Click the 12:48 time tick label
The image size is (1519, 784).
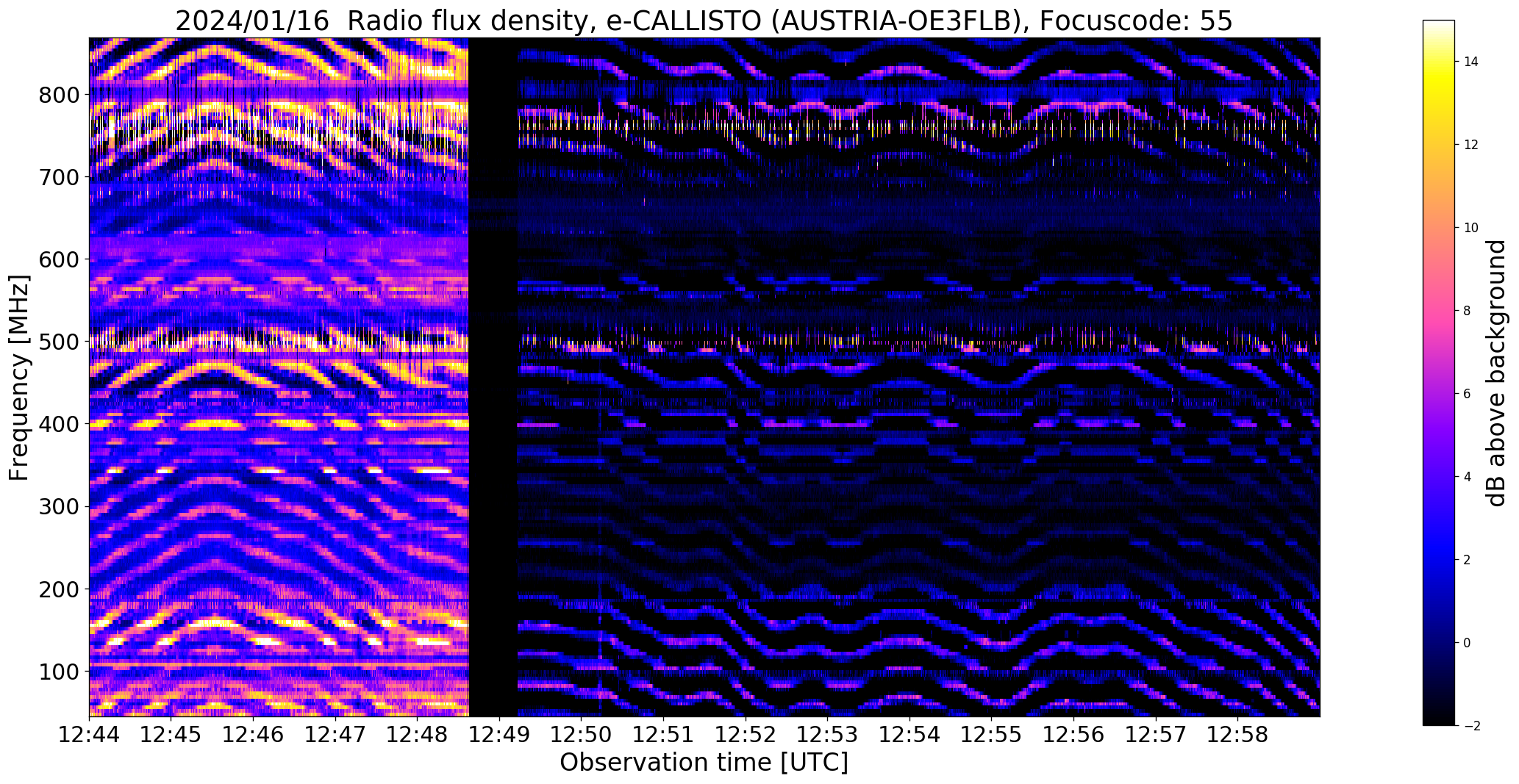pyautogui.click(x=418, y=734)
